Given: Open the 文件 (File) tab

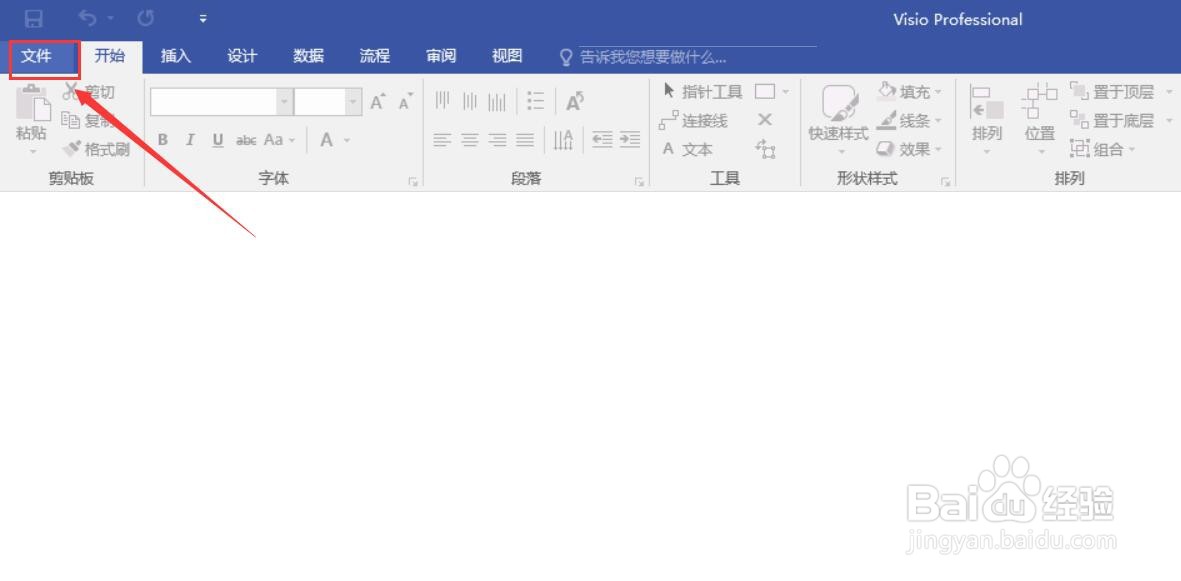Looking at the screenshot, I should [x=37, y=57].
